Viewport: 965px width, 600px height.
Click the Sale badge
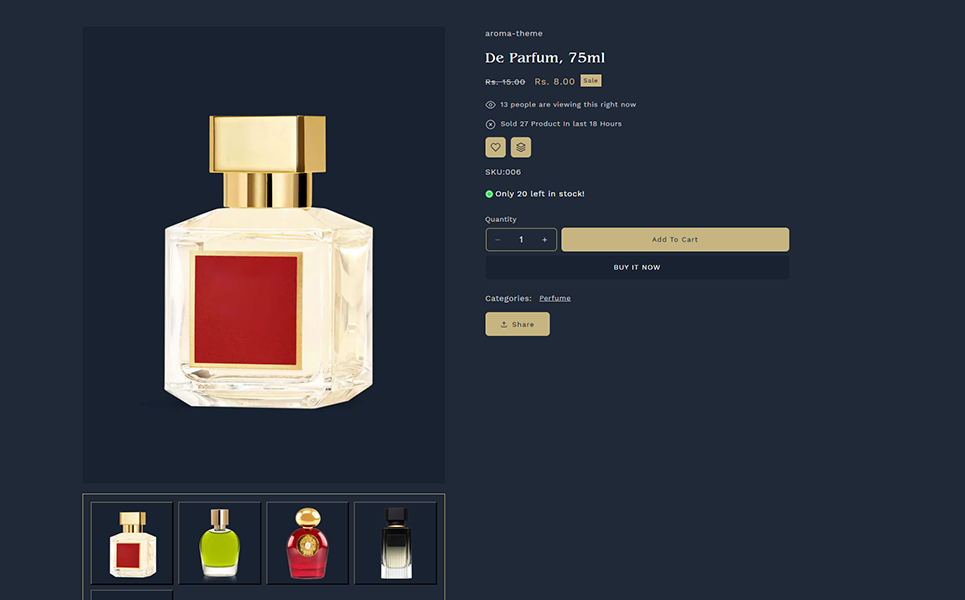pyautogui.click(x=591, y=81)
